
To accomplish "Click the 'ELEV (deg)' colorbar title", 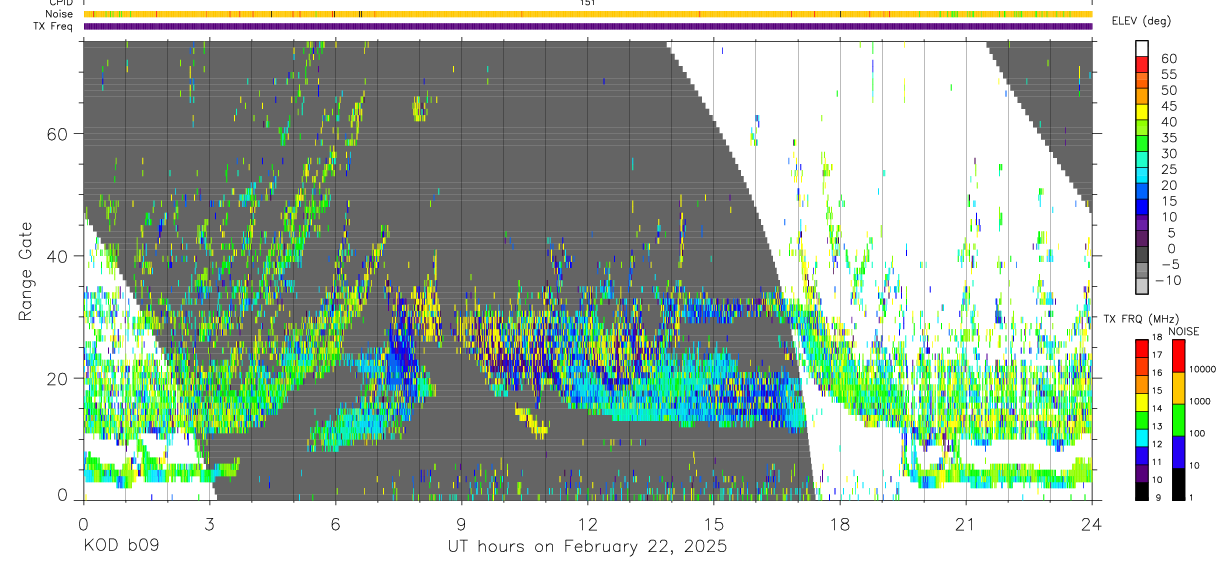I will coord(1141,22).
